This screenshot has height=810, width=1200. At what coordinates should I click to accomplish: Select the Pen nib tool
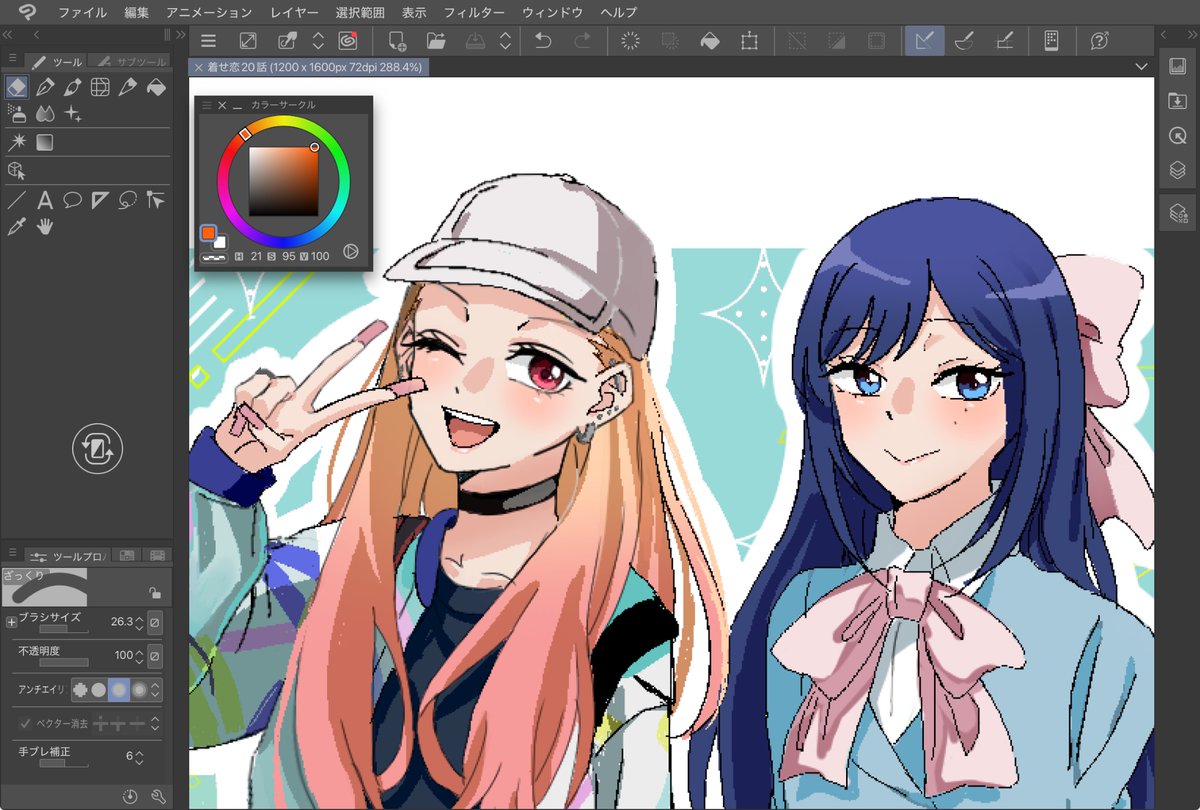(45, 87)
